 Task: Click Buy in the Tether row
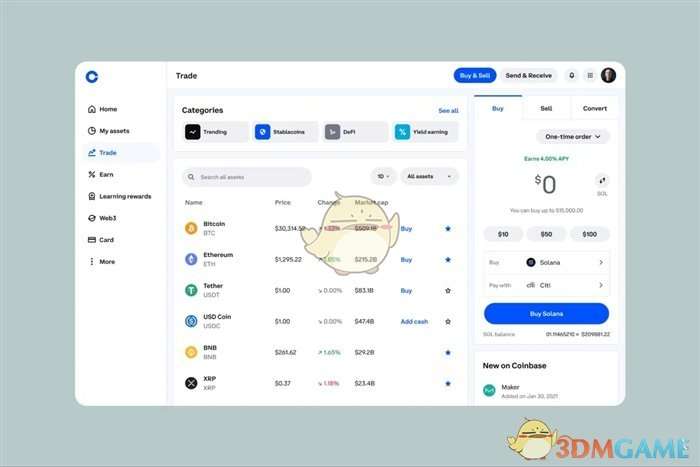(x=406, y=291)
